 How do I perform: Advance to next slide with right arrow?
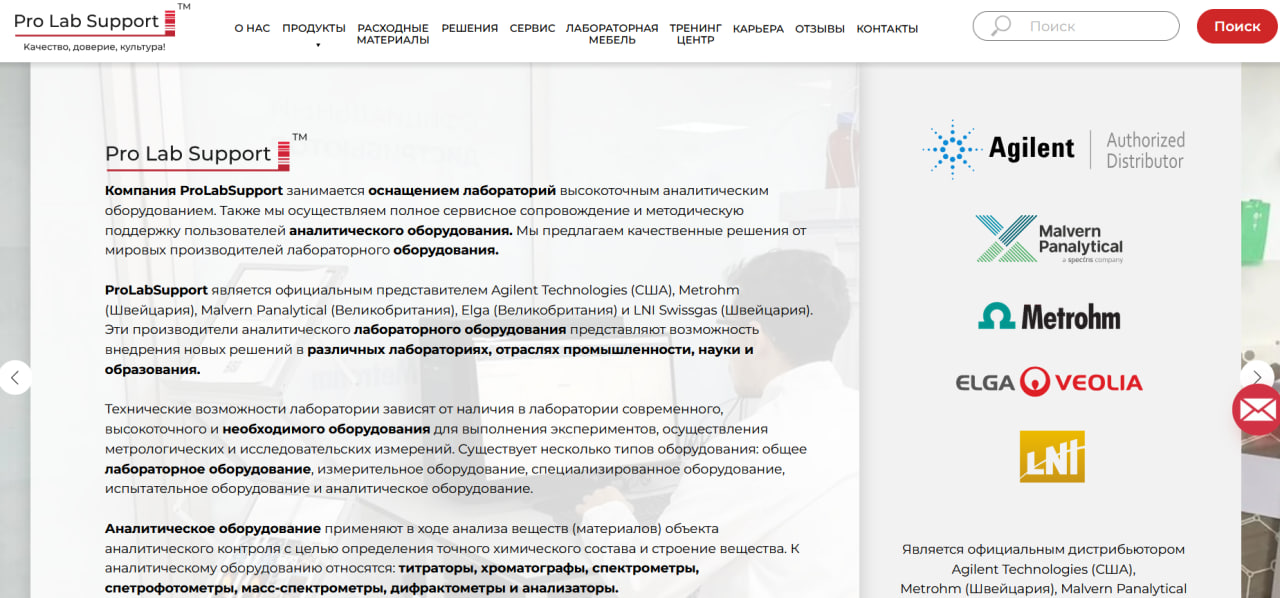pyautogui.click(x=1257, y=376)
